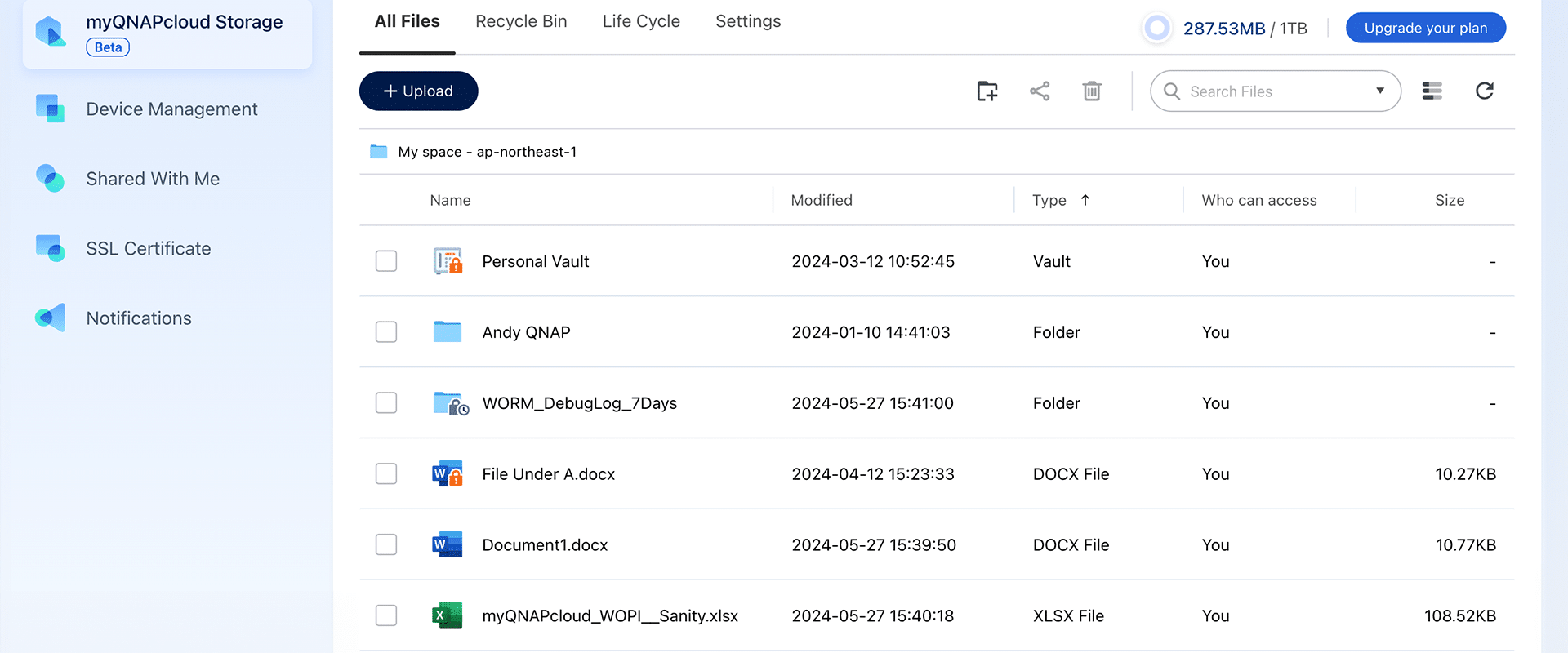Image resolution: width=1568 pixels, height=653 pixels.
Task: Click the 2024-03-12 10:52:45 modified date
Action: click(873, 261)
